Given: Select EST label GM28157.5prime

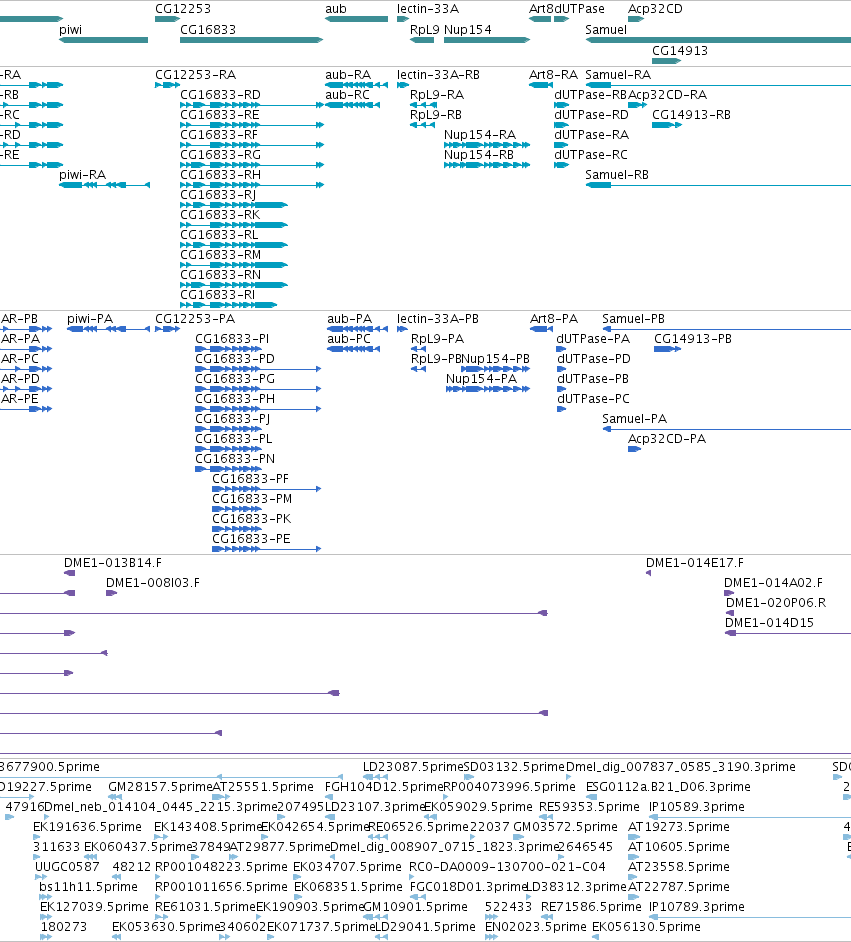Looking at the screenshot, I should (x=160, y=786).
